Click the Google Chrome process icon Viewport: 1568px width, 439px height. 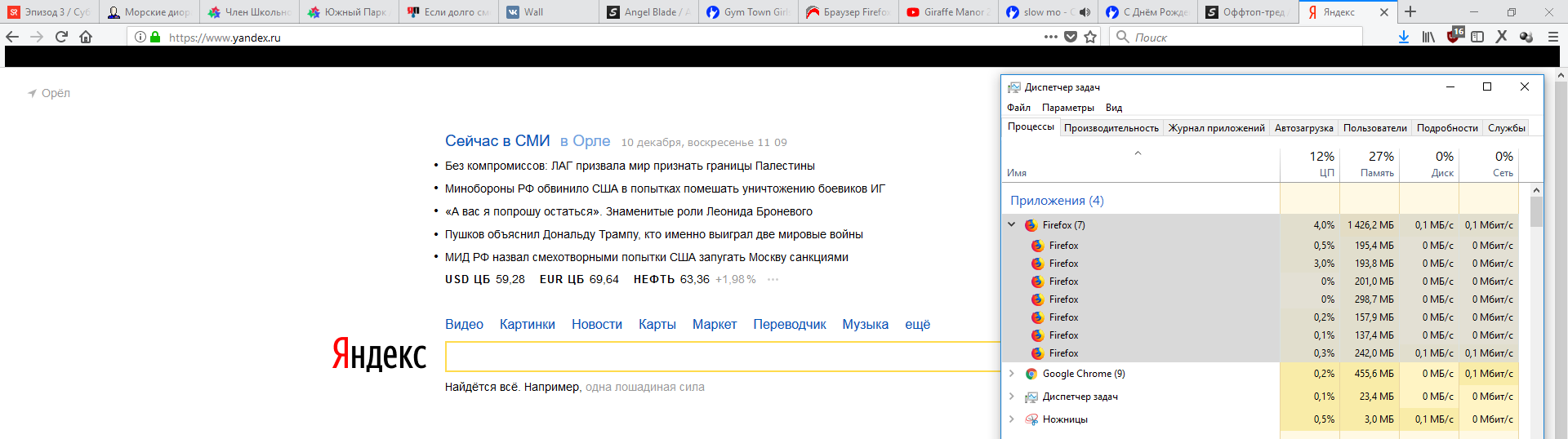tap(1031, 374)
